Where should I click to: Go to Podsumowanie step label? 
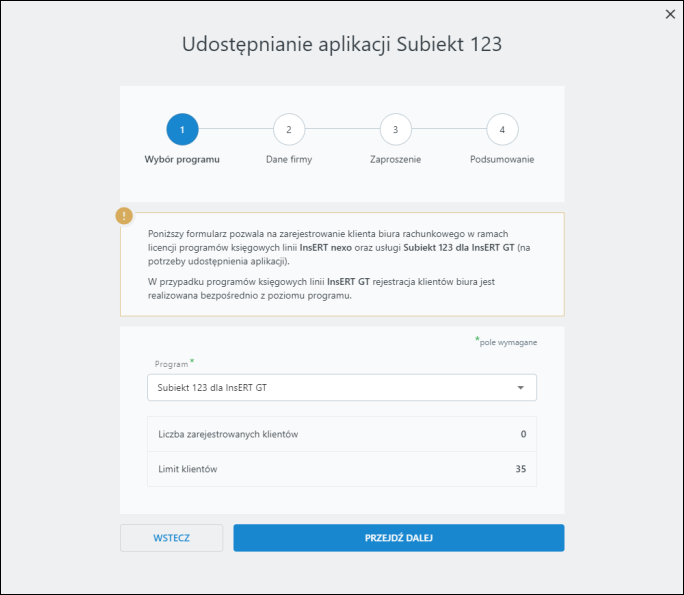pos(502,159)
